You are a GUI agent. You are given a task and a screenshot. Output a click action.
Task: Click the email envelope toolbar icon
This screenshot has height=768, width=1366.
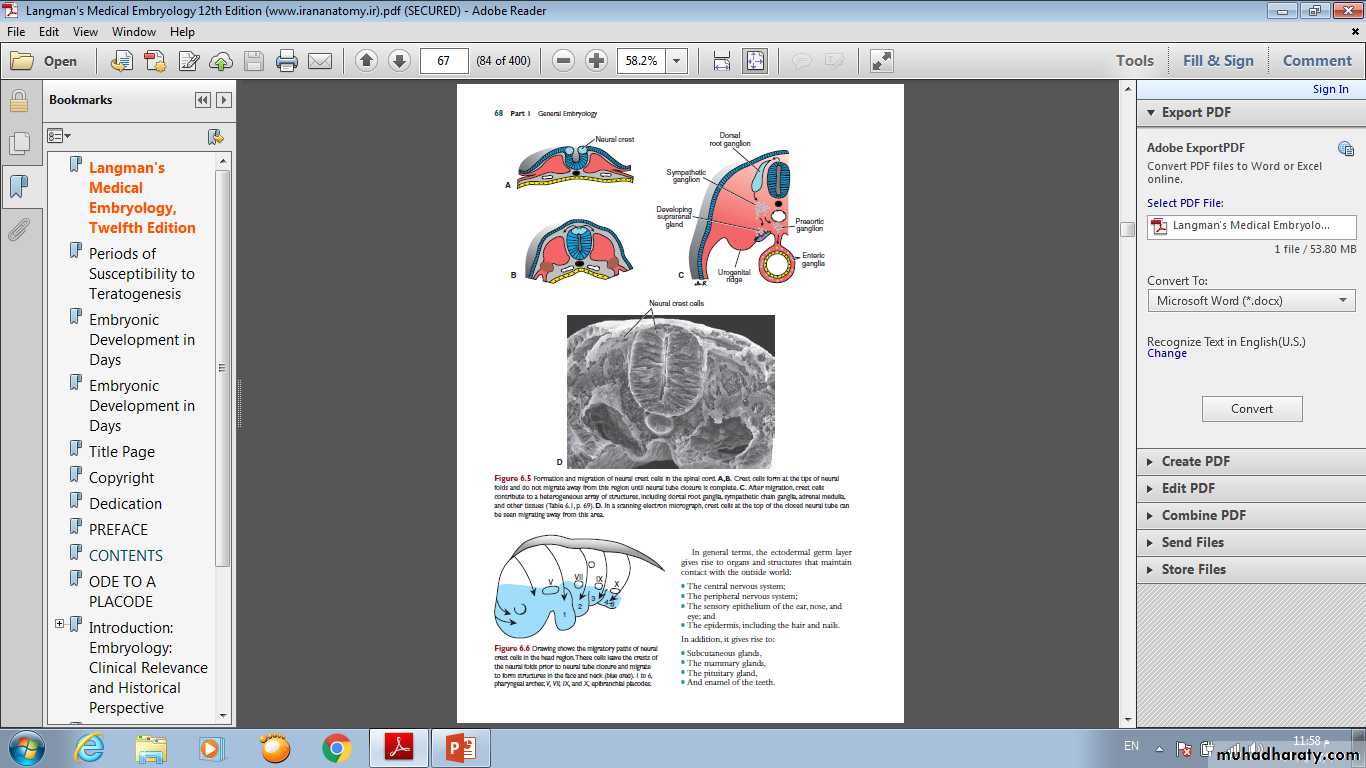pos(320,61)
